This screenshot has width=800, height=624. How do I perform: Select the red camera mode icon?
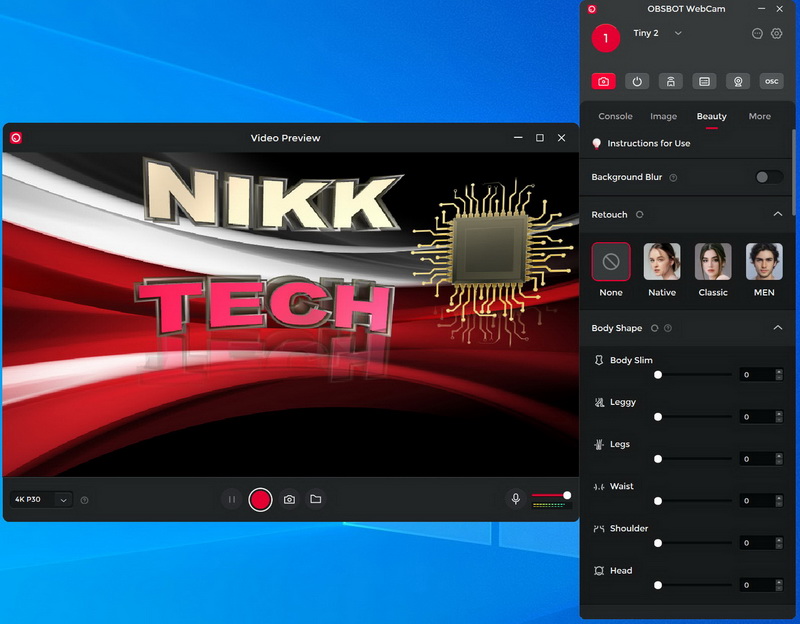click(x=604, y=82)
